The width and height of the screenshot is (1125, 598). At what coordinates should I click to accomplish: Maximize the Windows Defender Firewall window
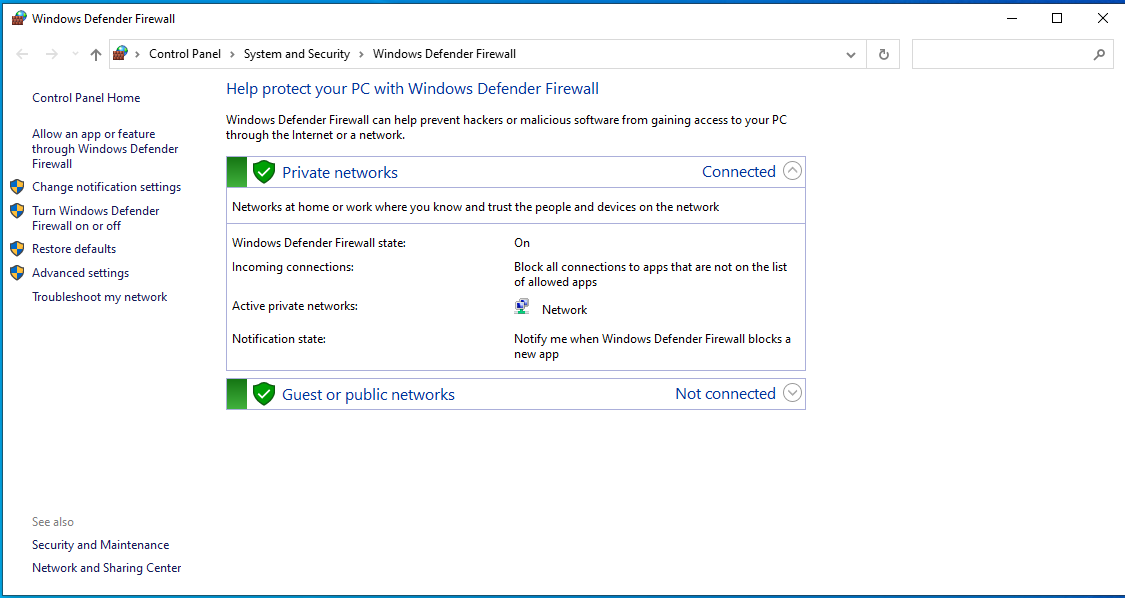click(1057, 19)
